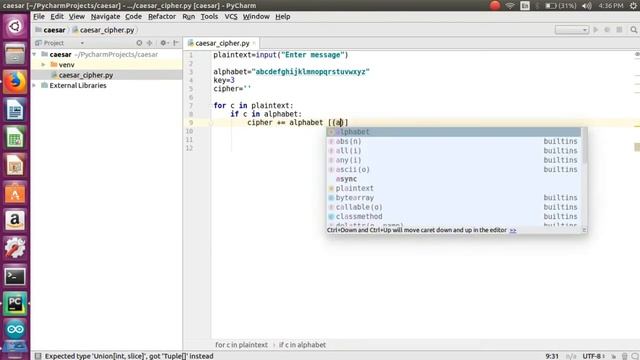Image resolution: width=640 pixels, height=360 pixels.
Task: Open Search Everywhere magnifier icon
Action: (633, 30)
